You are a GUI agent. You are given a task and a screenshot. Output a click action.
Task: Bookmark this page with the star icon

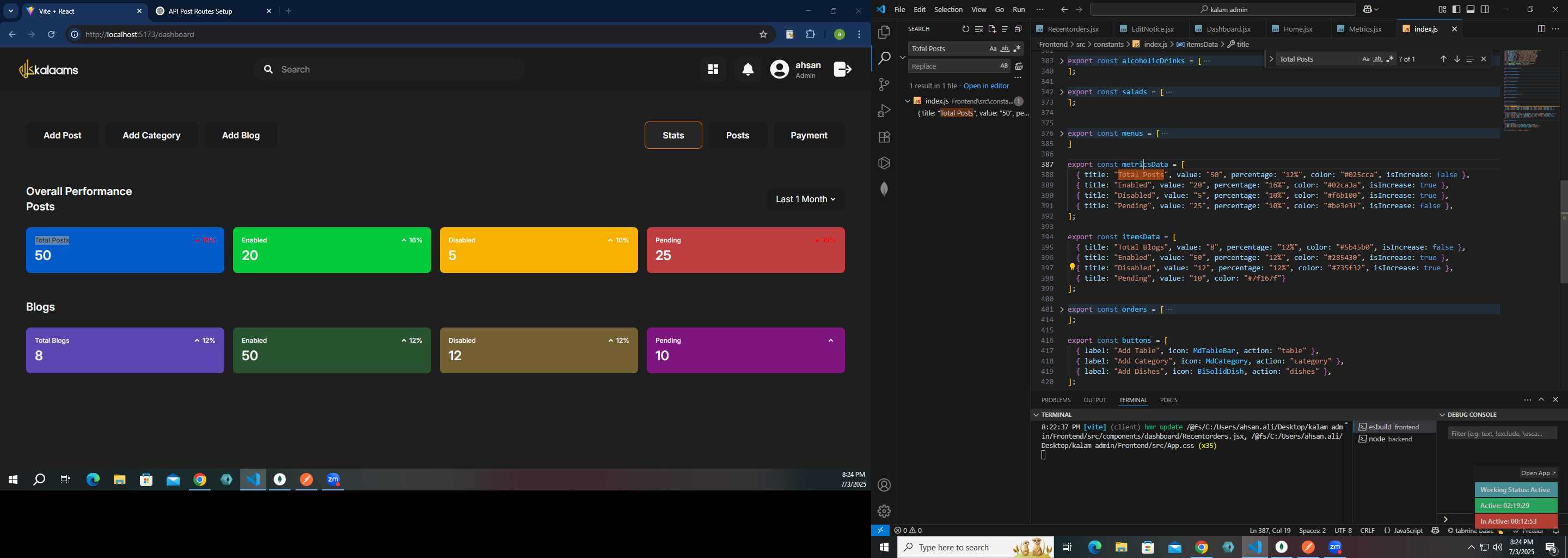[763, 35]
